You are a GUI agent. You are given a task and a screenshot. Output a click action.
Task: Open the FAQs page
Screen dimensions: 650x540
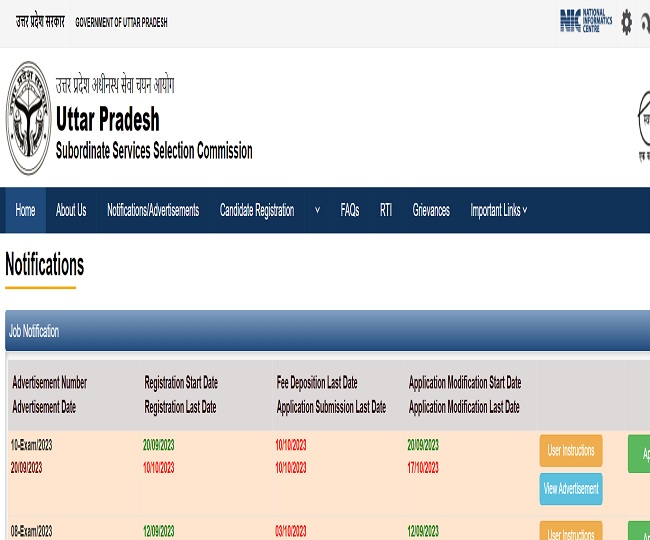[349, 210]
